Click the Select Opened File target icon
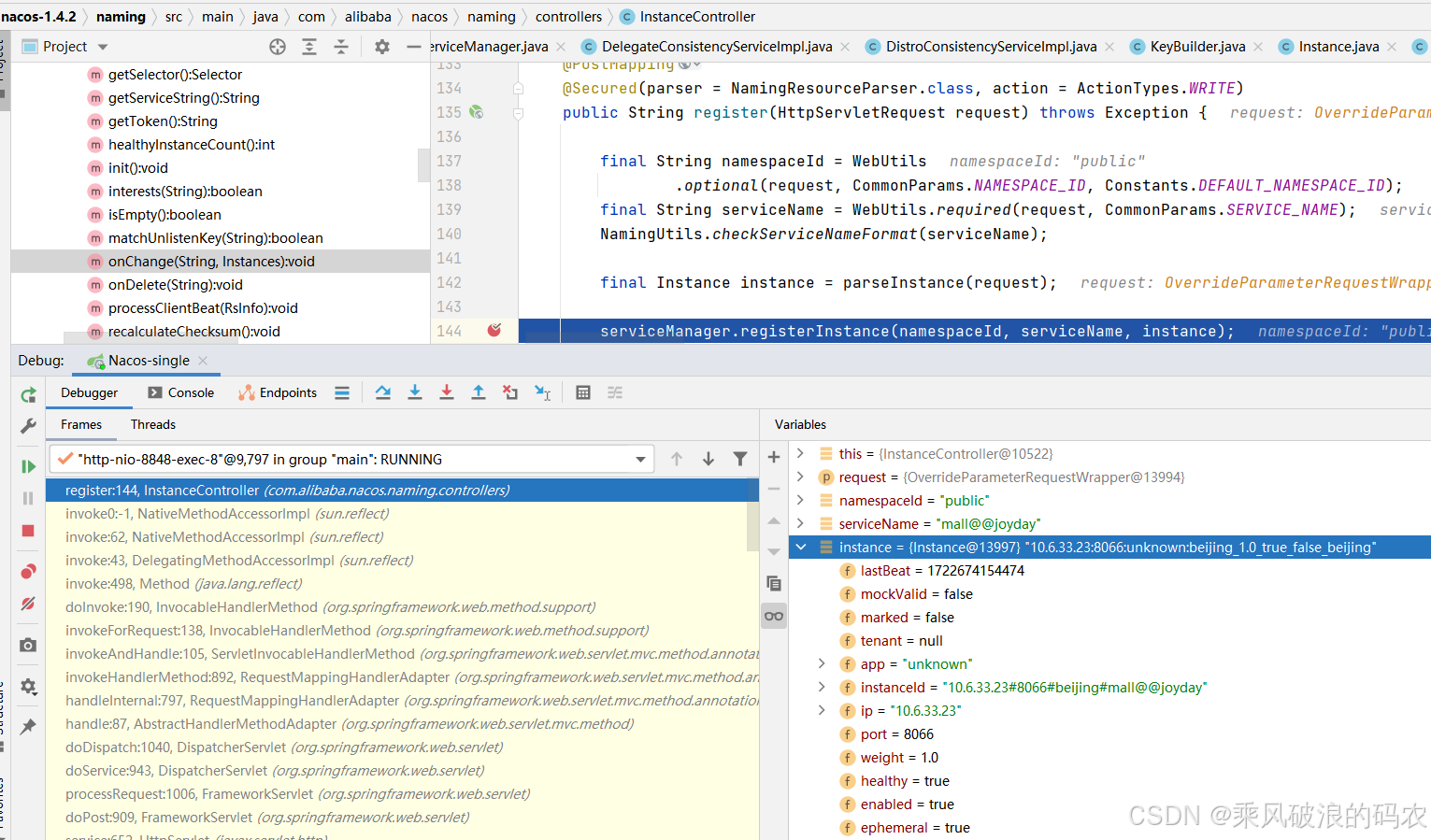The height and width of the screenshot is (840, 1431). [278, 47]
